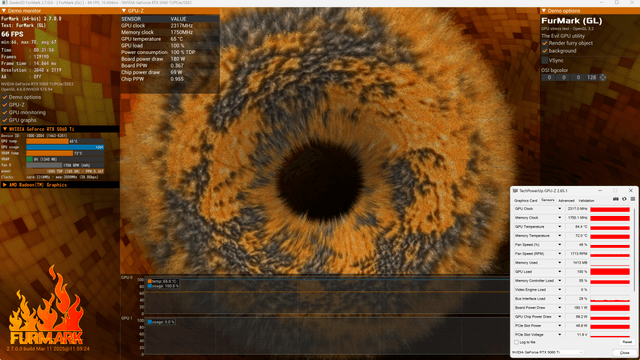Expand the AMD Radeon(TM) Graphics section
Viewport: 640px width, 360px height.
pos(5,185)
